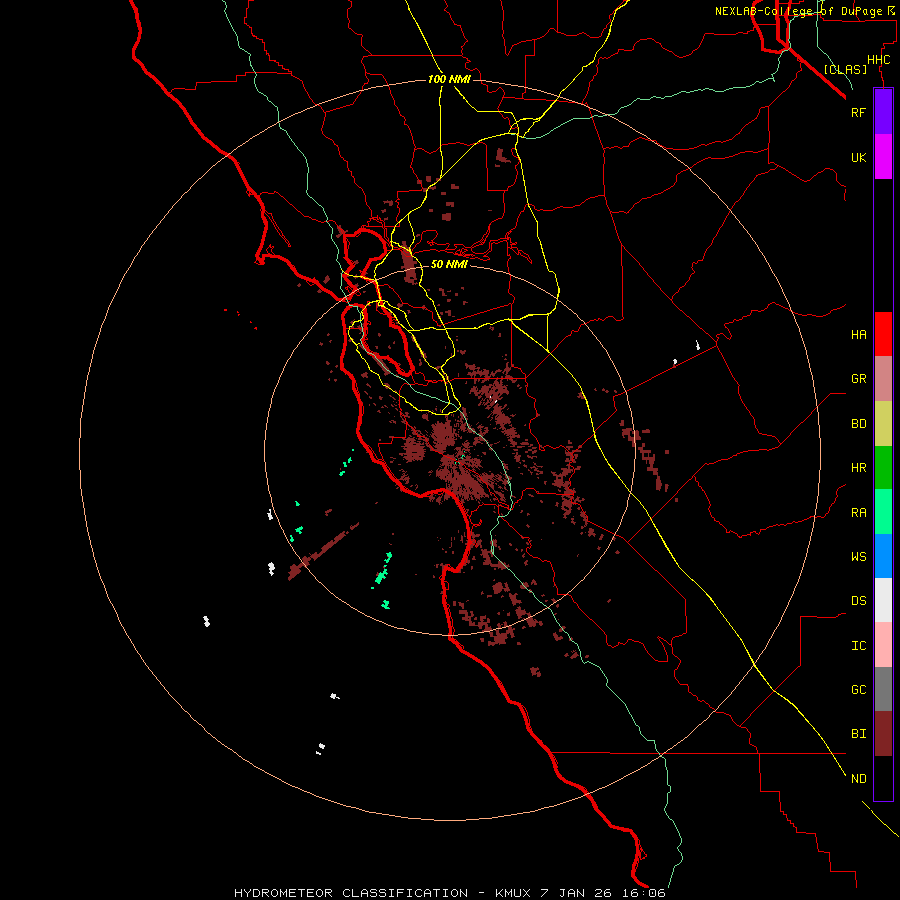Click the RF purple legend swatch
This screenshot has height=900, width=900.
click(883, 112)
